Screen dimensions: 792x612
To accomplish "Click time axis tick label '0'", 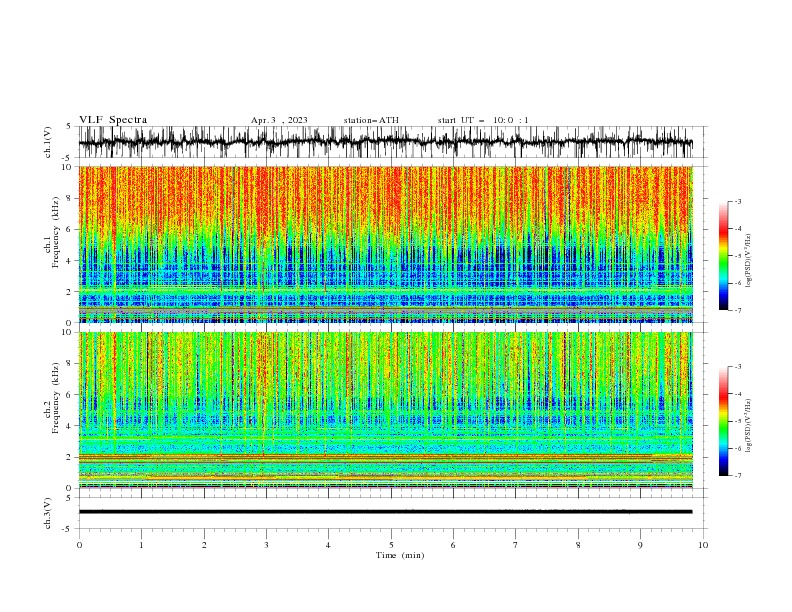I will pyautogui.click(x=79, y=545).
